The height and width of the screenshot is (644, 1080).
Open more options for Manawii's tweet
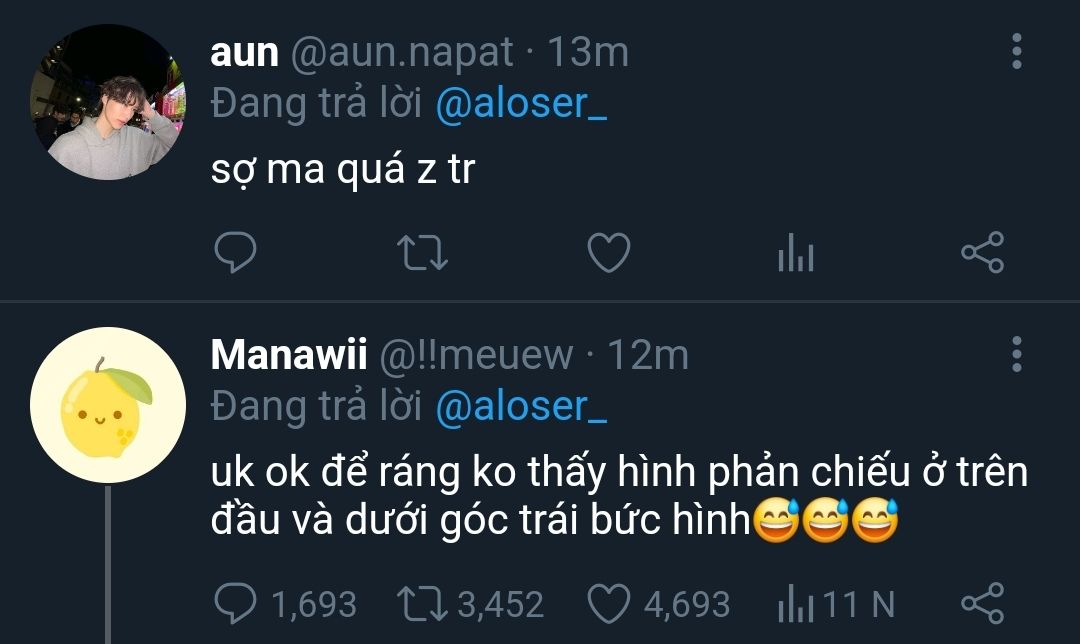pos(1017,354)
